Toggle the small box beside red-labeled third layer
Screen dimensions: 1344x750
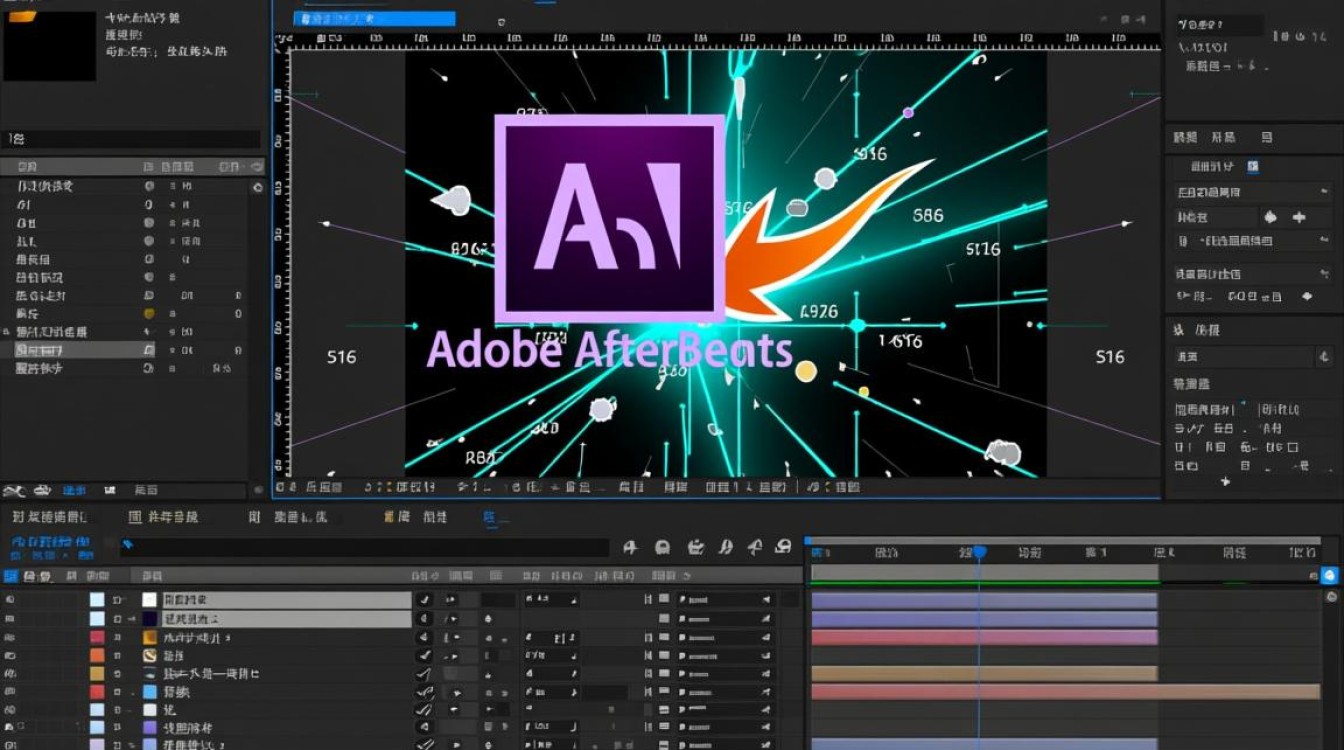pos(117,637)
